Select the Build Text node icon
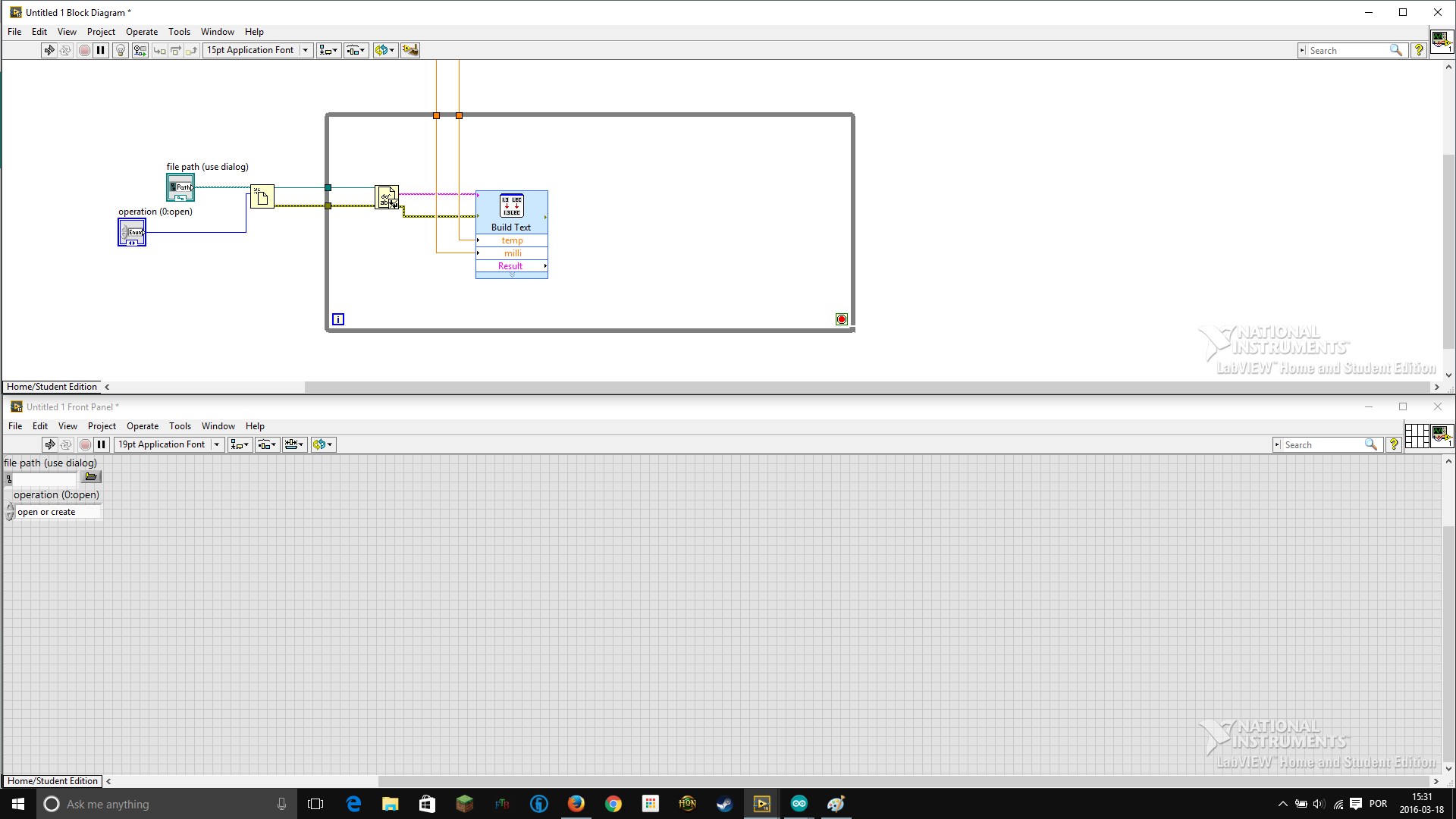This screenshot has height=819, width=1456. coord(511,206)
